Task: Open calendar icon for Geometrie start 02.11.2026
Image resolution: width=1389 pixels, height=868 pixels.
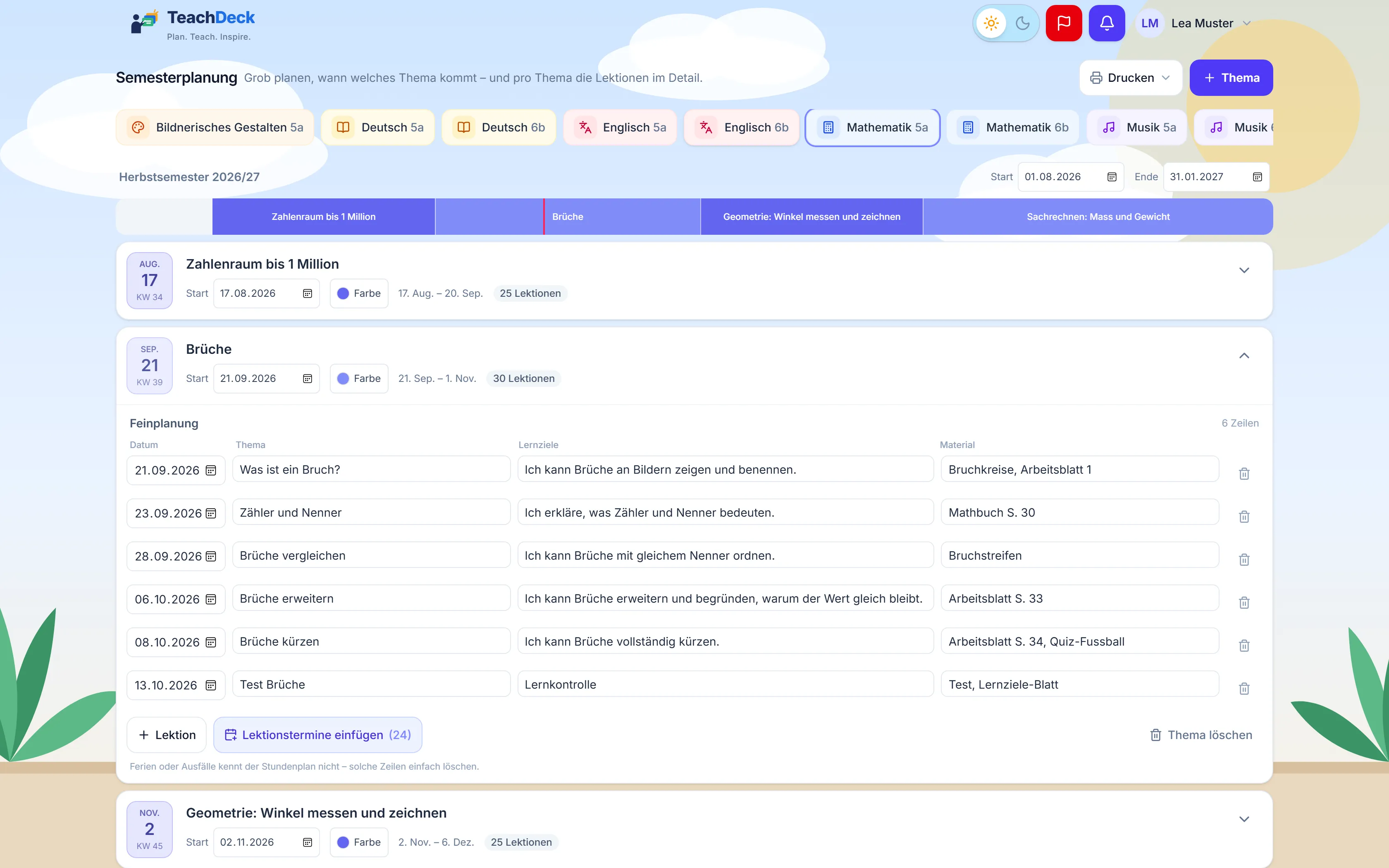Action: [x=308, y=842]
